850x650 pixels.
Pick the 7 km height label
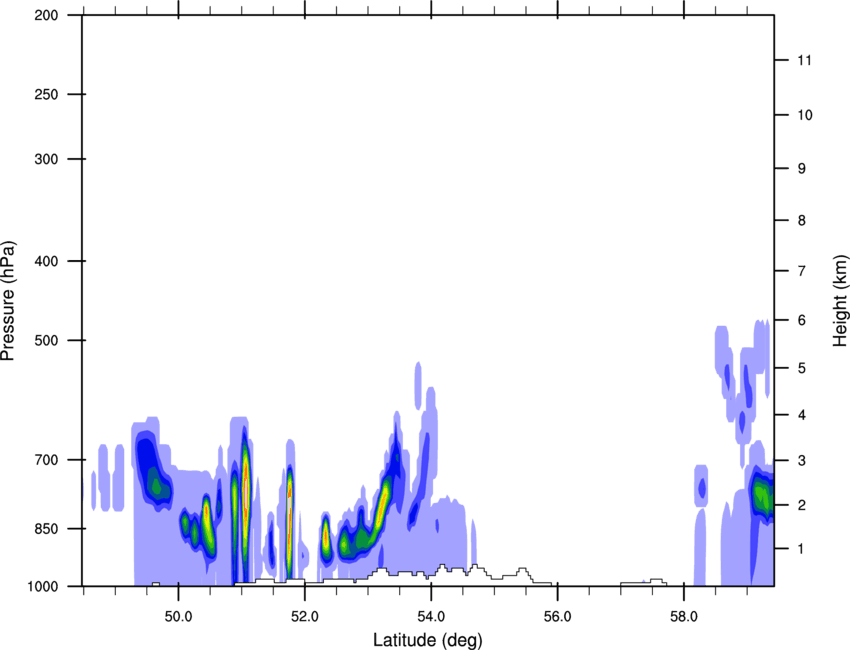(802, 271)
